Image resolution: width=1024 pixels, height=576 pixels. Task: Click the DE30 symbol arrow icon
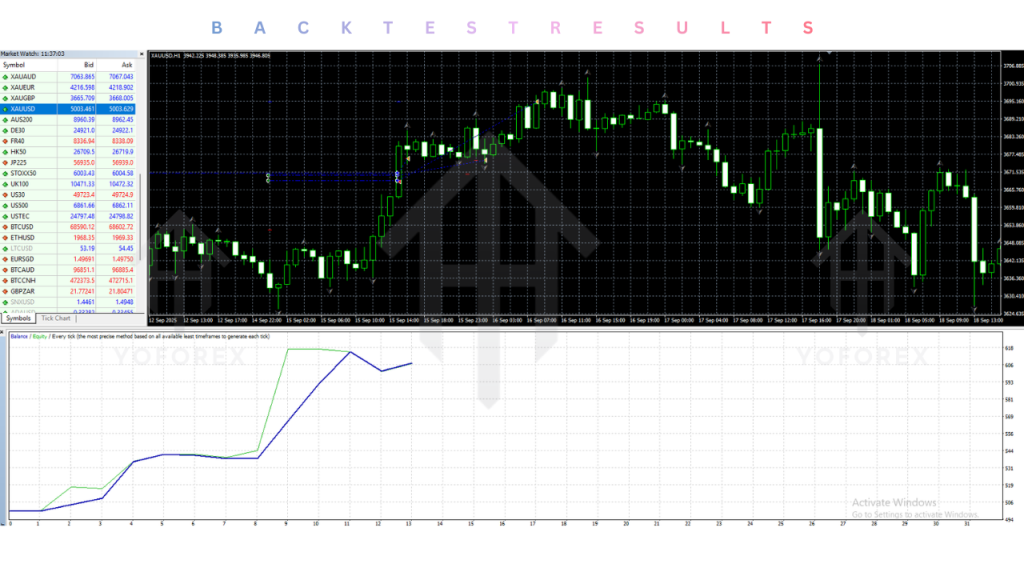6,130
